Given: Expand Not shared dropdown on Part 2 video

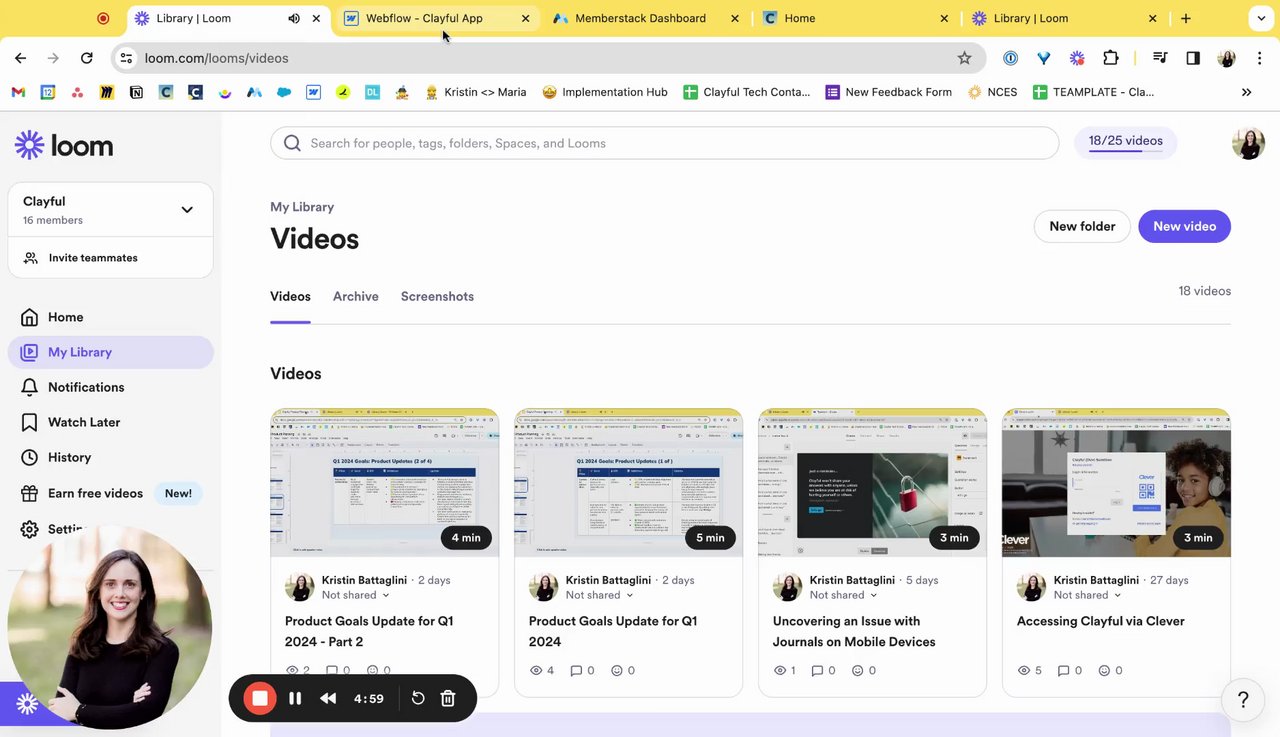Looking at the screenshot, I should (x=355, y=595).
